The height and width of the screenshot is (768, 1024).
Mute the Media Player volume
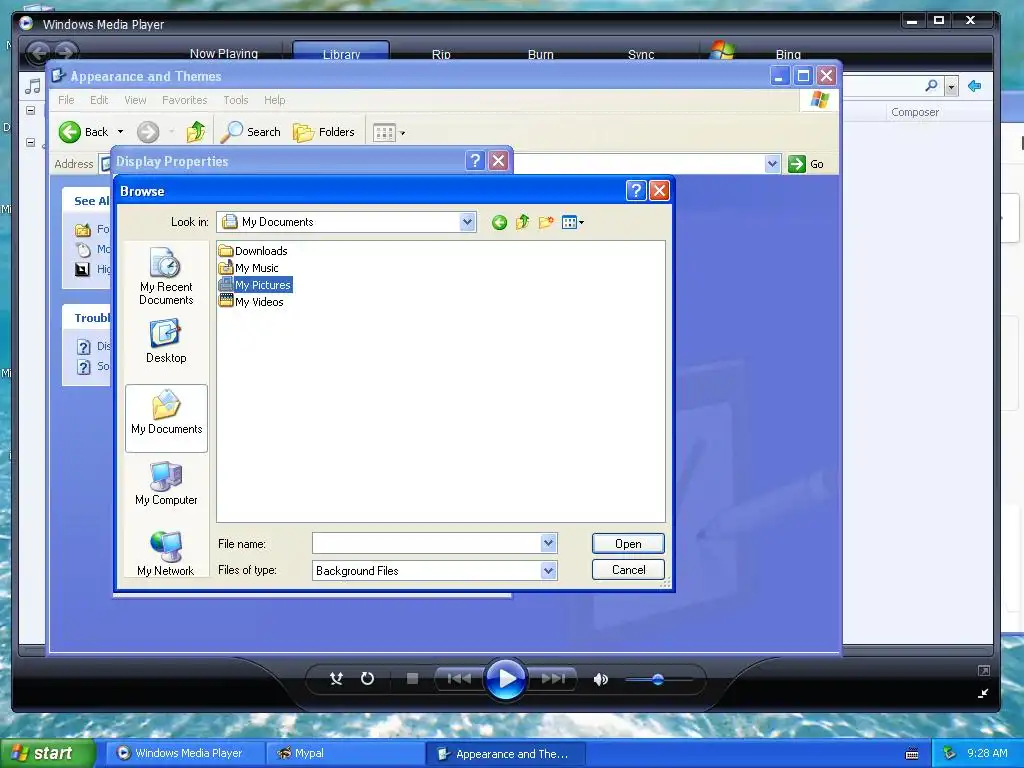click(x=600, y=679)
